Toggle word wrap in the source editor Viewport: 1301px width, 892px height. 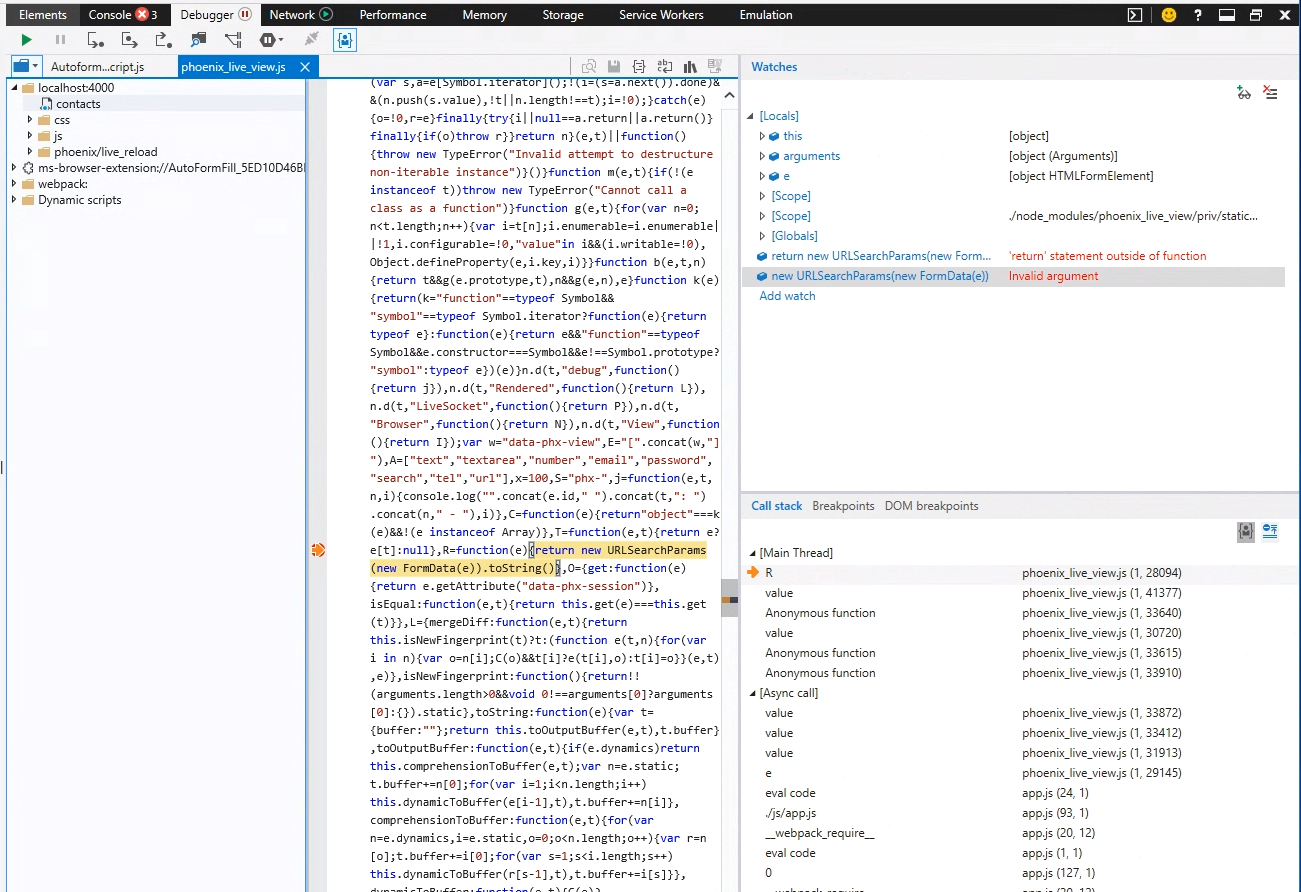tap(664, 65)
